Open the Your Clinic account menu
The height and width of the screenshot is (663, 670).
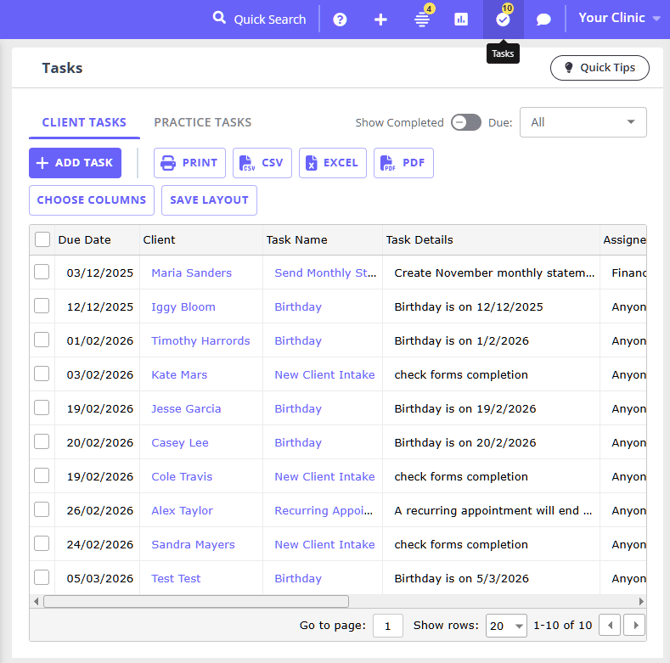619,18
